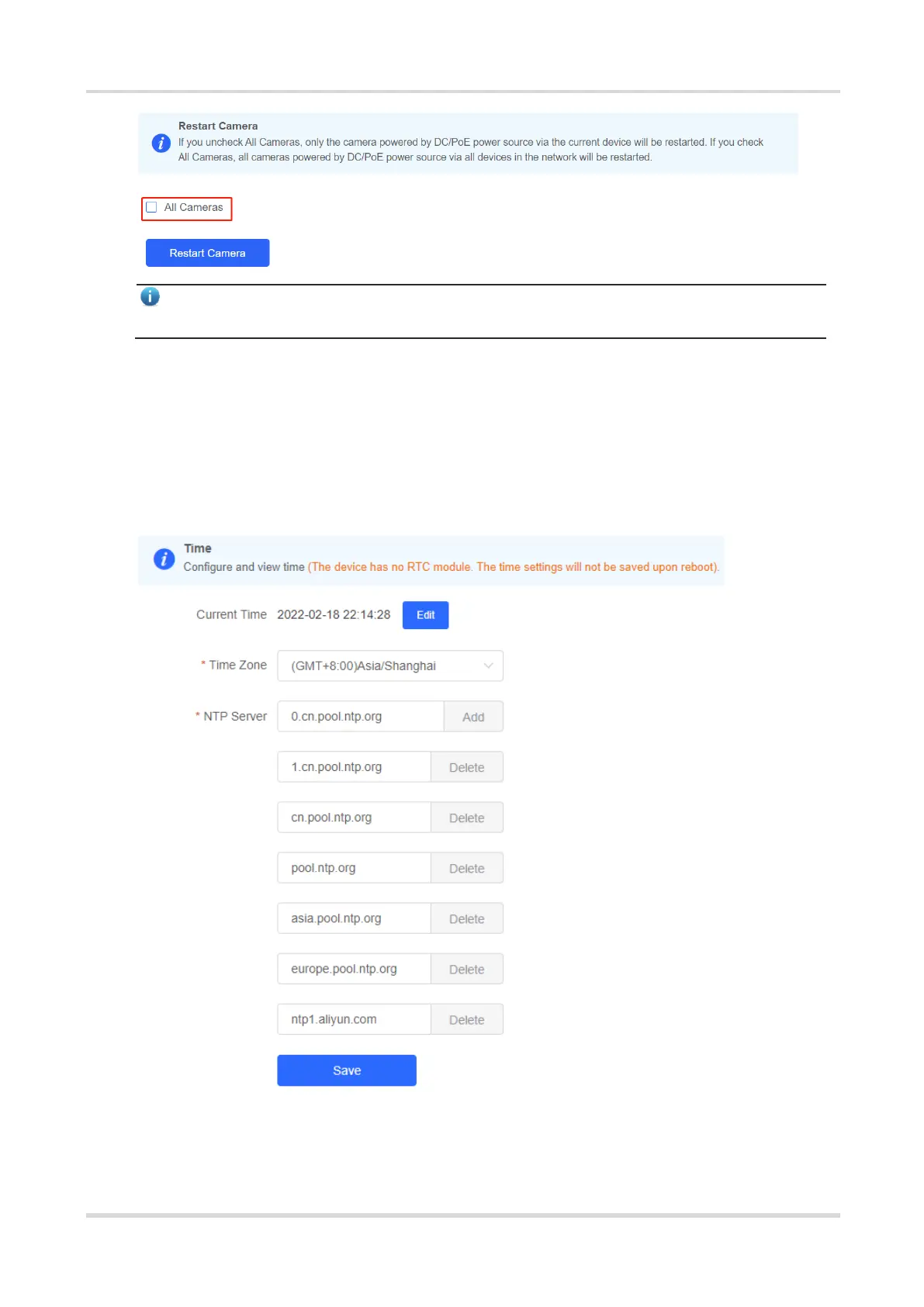Delete the ntp1.aliyun.com server
Screen dimensions: 924x1307
pyautogui.click(x=467, y=1019)
